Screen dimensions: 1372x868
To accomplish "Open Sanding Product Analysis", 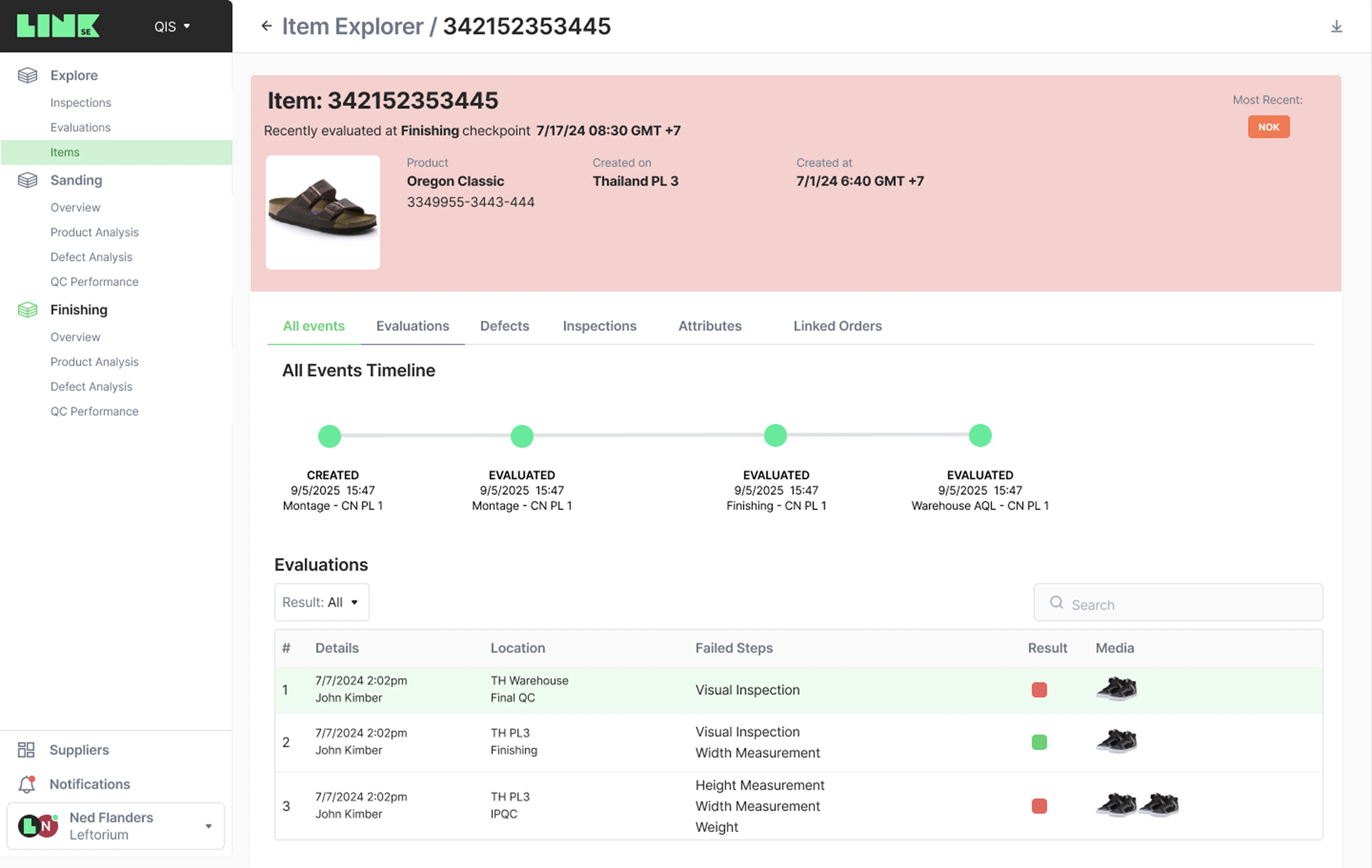I will 94,232.
